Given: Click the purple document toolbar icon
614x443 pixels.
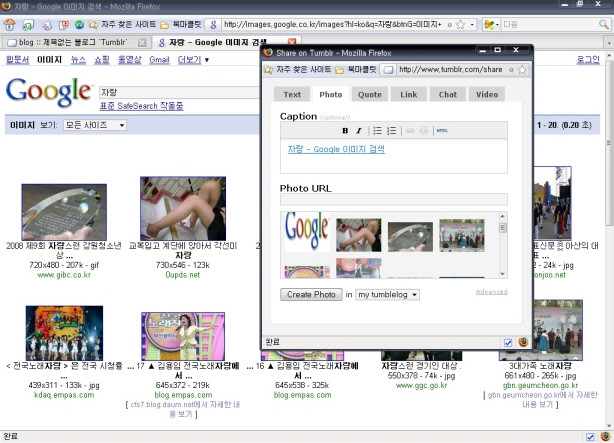Looking at the screenshot, I should [x=47, y=25].
